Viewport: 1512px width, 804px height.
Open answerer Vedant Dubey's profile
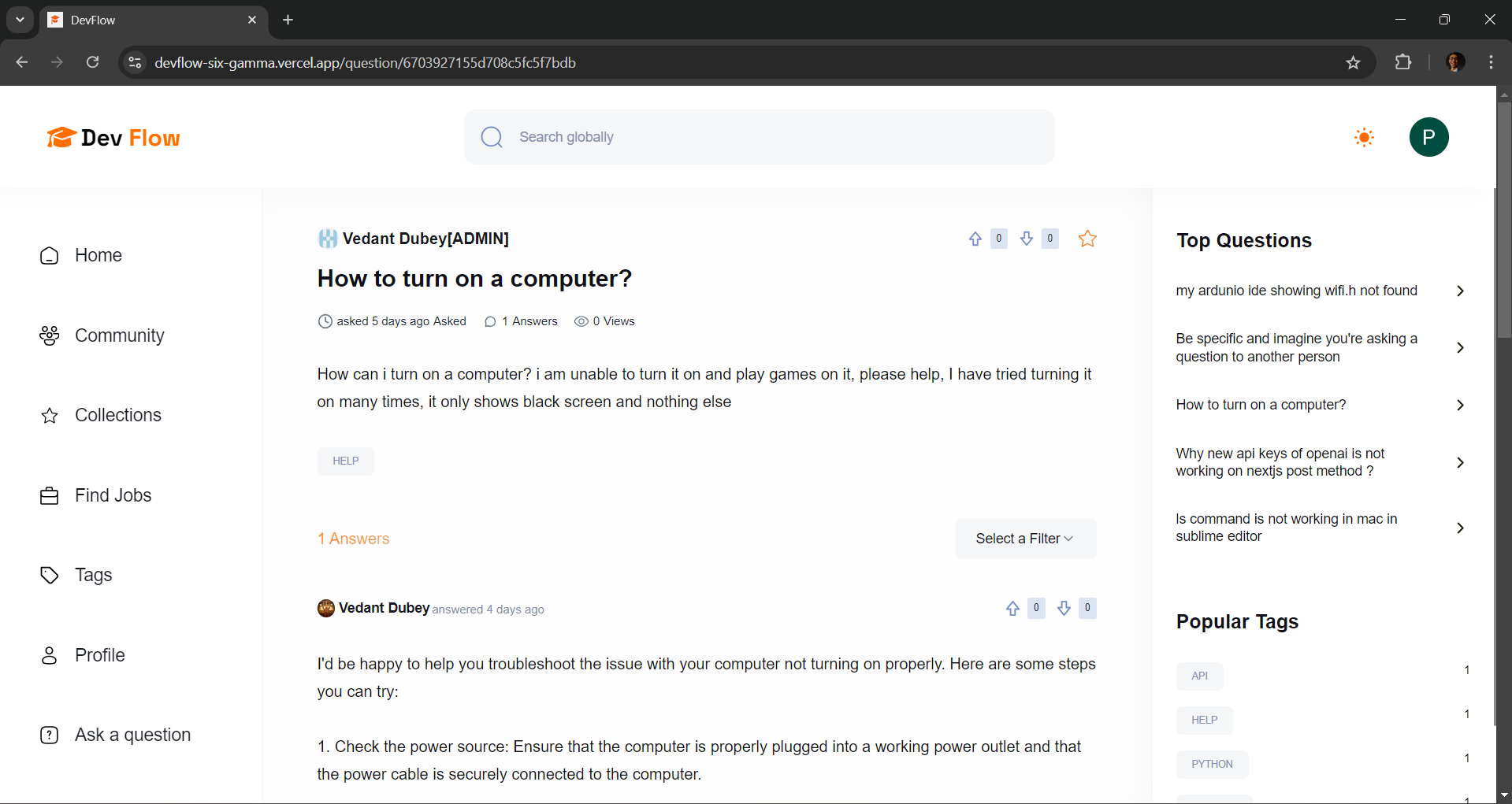coord(384,608)
